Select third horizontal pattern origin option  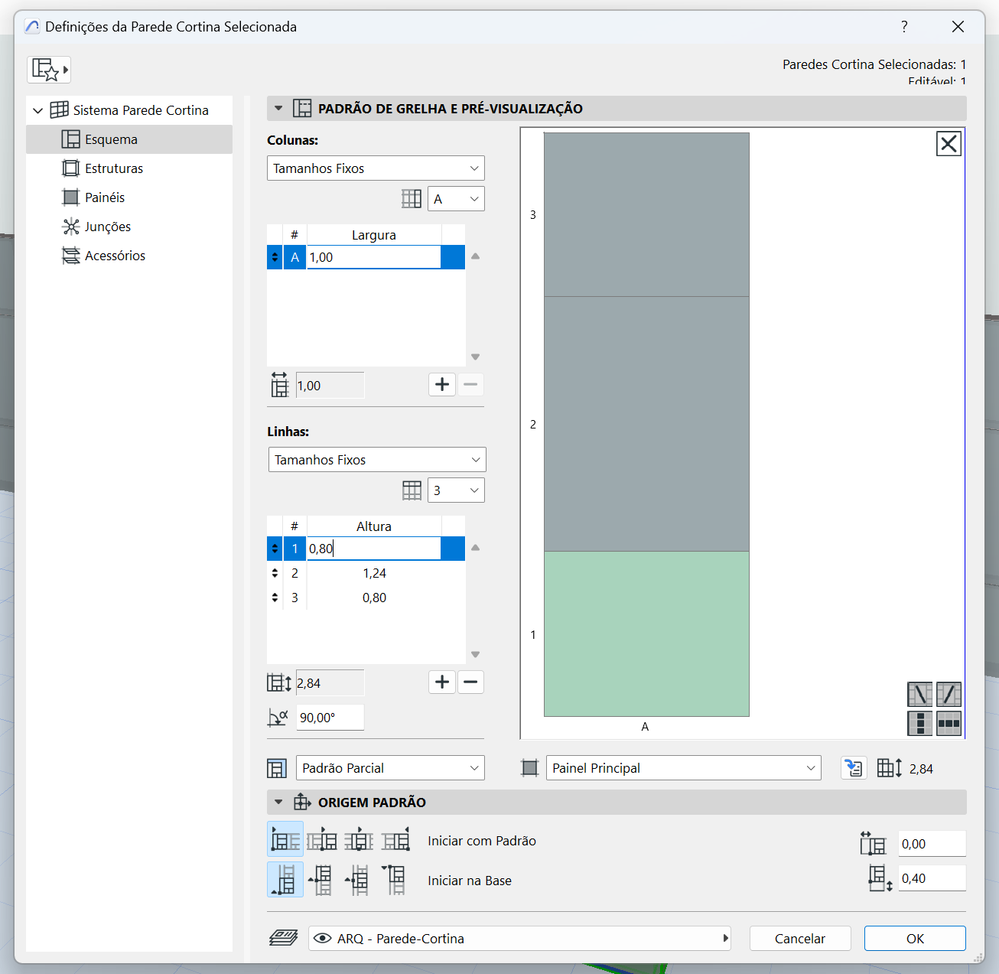[x=359, y=841]
